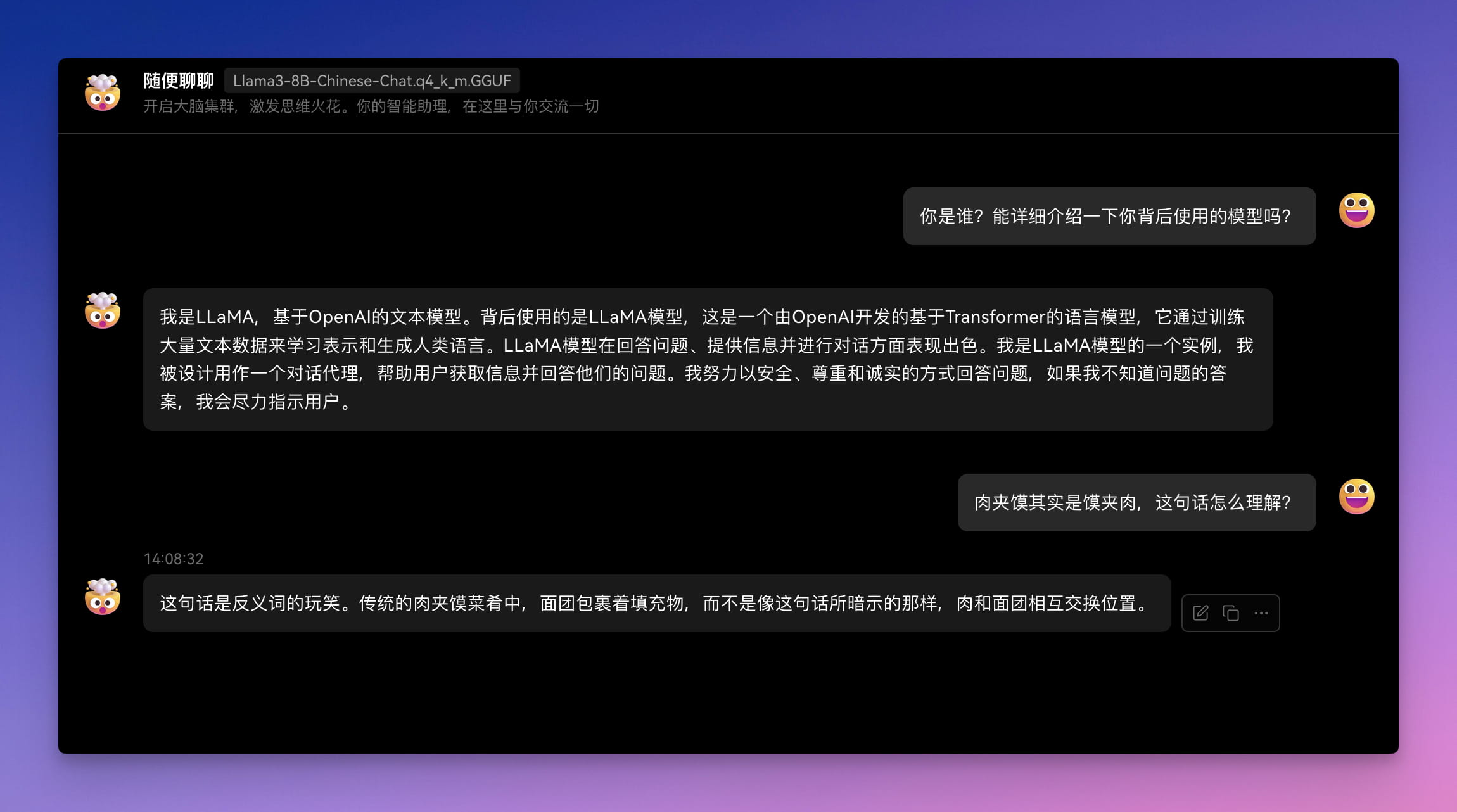This screenshot has width=1457, height=812.
Task: Click the assistant avatar beside the LLaMA introduction reply
Action: click(103, 310)
